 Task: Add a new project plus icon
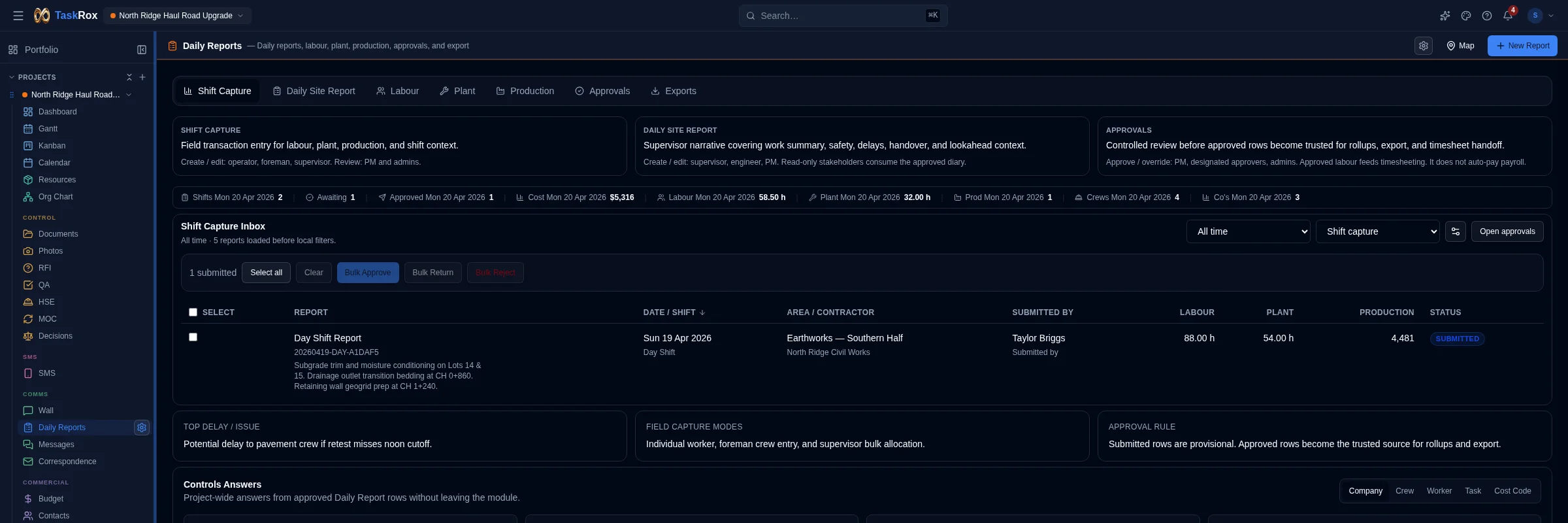[142, 77]
